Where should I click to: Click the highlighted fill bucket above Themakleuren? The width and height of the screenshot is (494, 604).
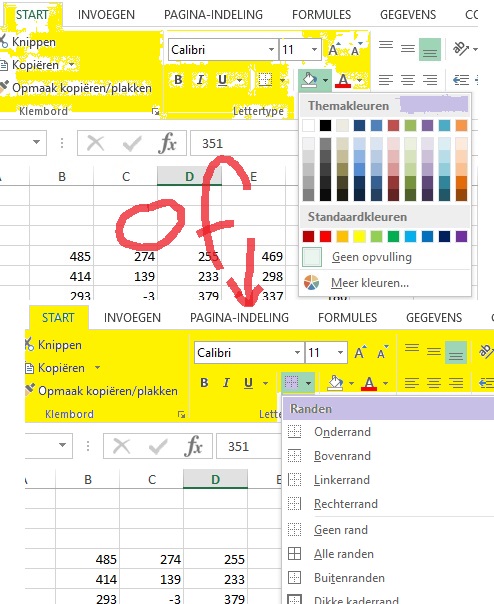[309, 80]
